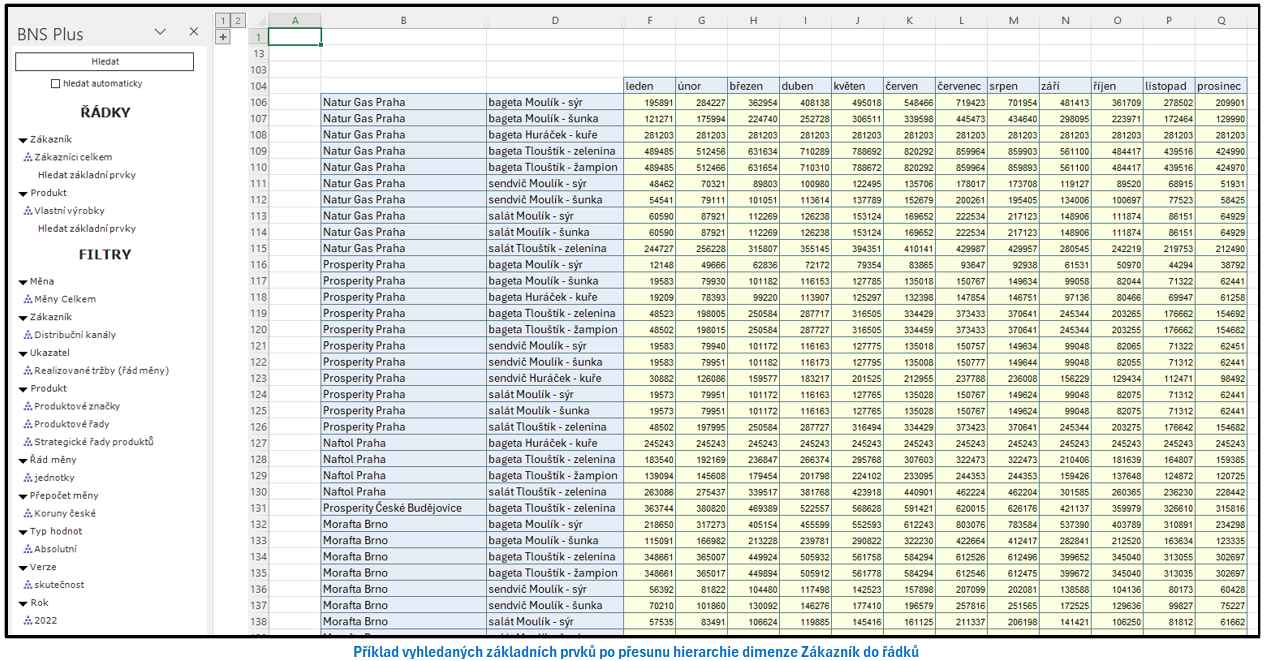
Task: Click Prosperity Praha cell in row 116
Action: (x=403, y=265)
